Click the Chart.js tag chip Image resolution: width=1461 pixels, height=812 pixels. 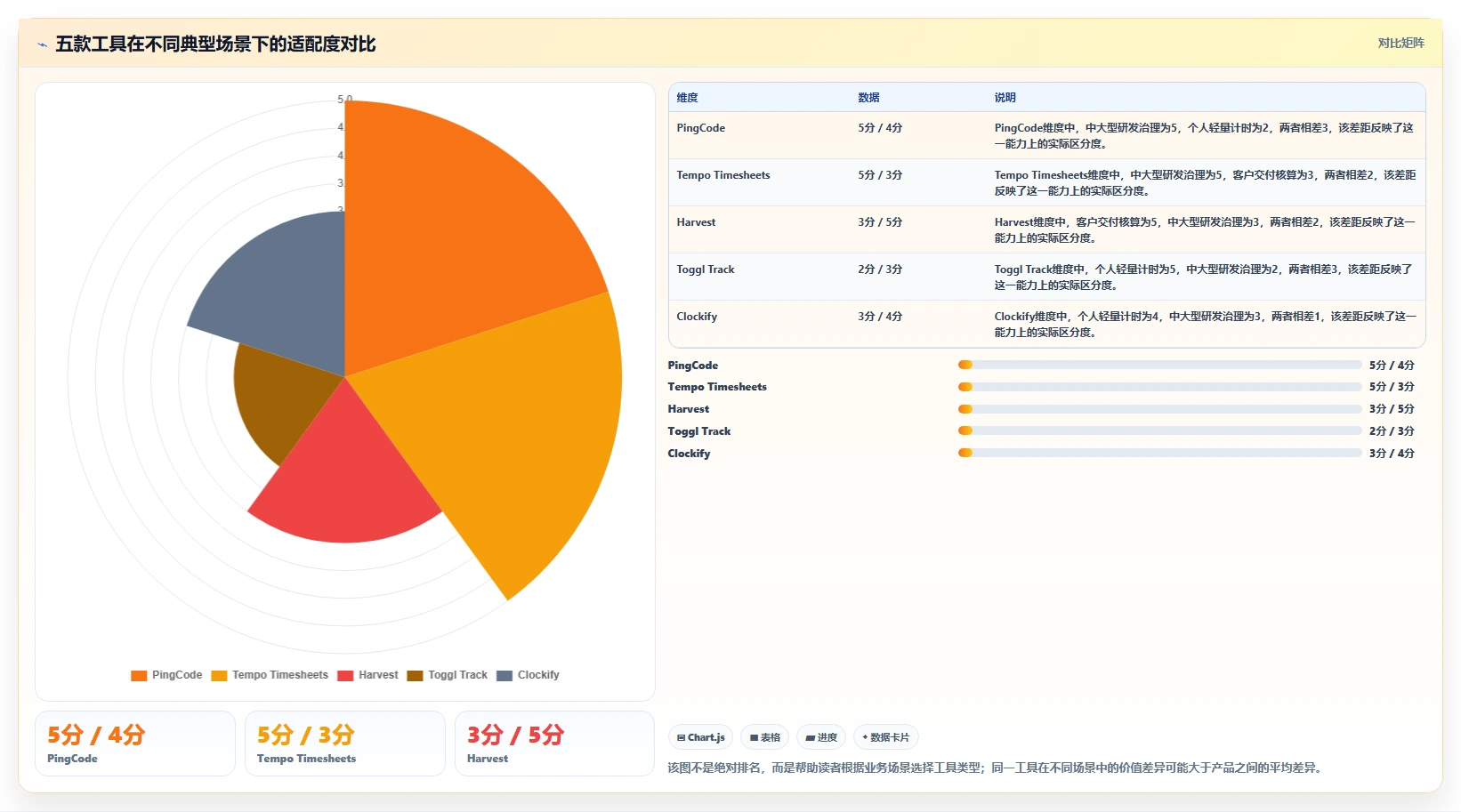pos(701,737)
